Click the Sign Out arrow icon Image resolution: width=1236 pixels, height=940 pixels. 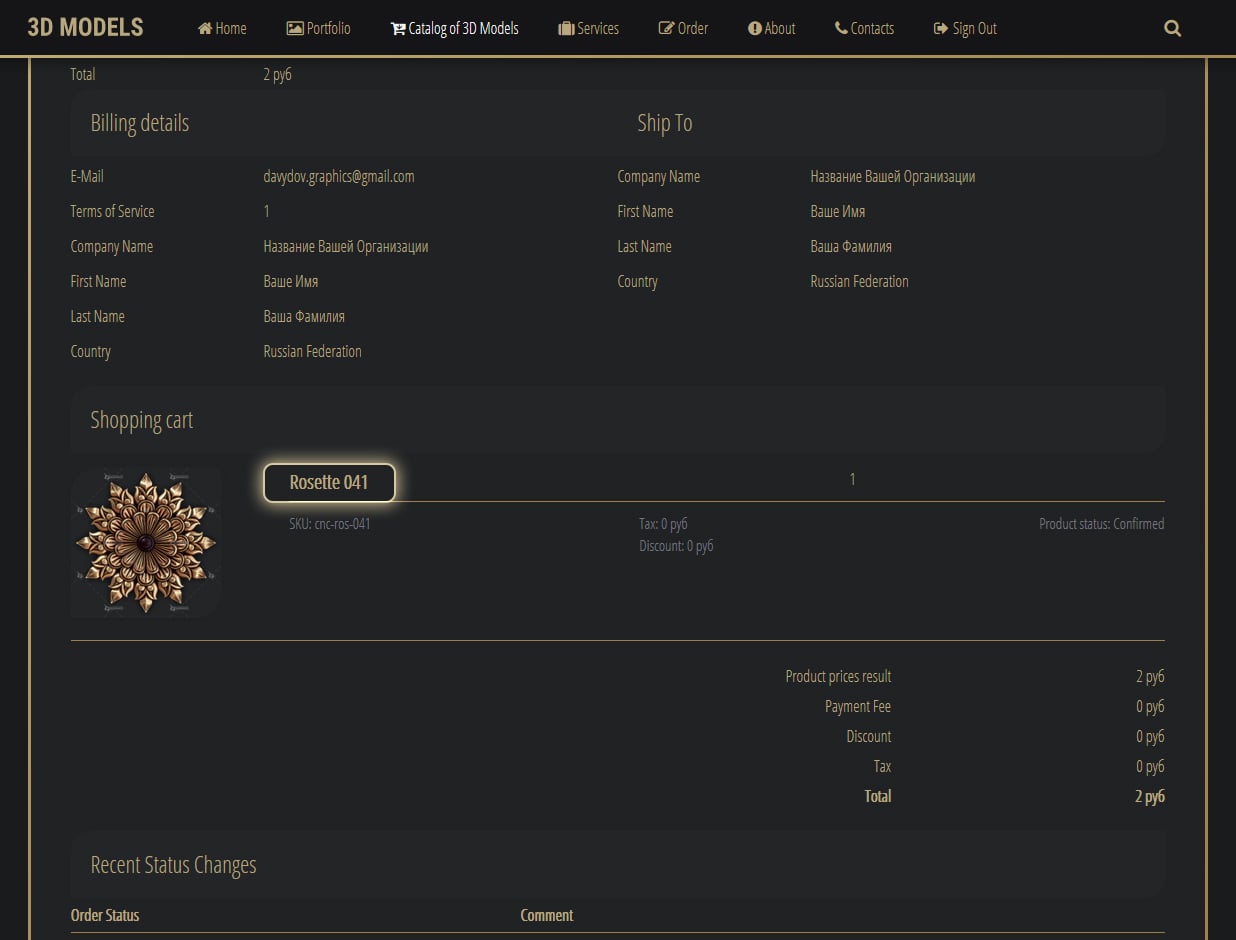pos(940,28)
